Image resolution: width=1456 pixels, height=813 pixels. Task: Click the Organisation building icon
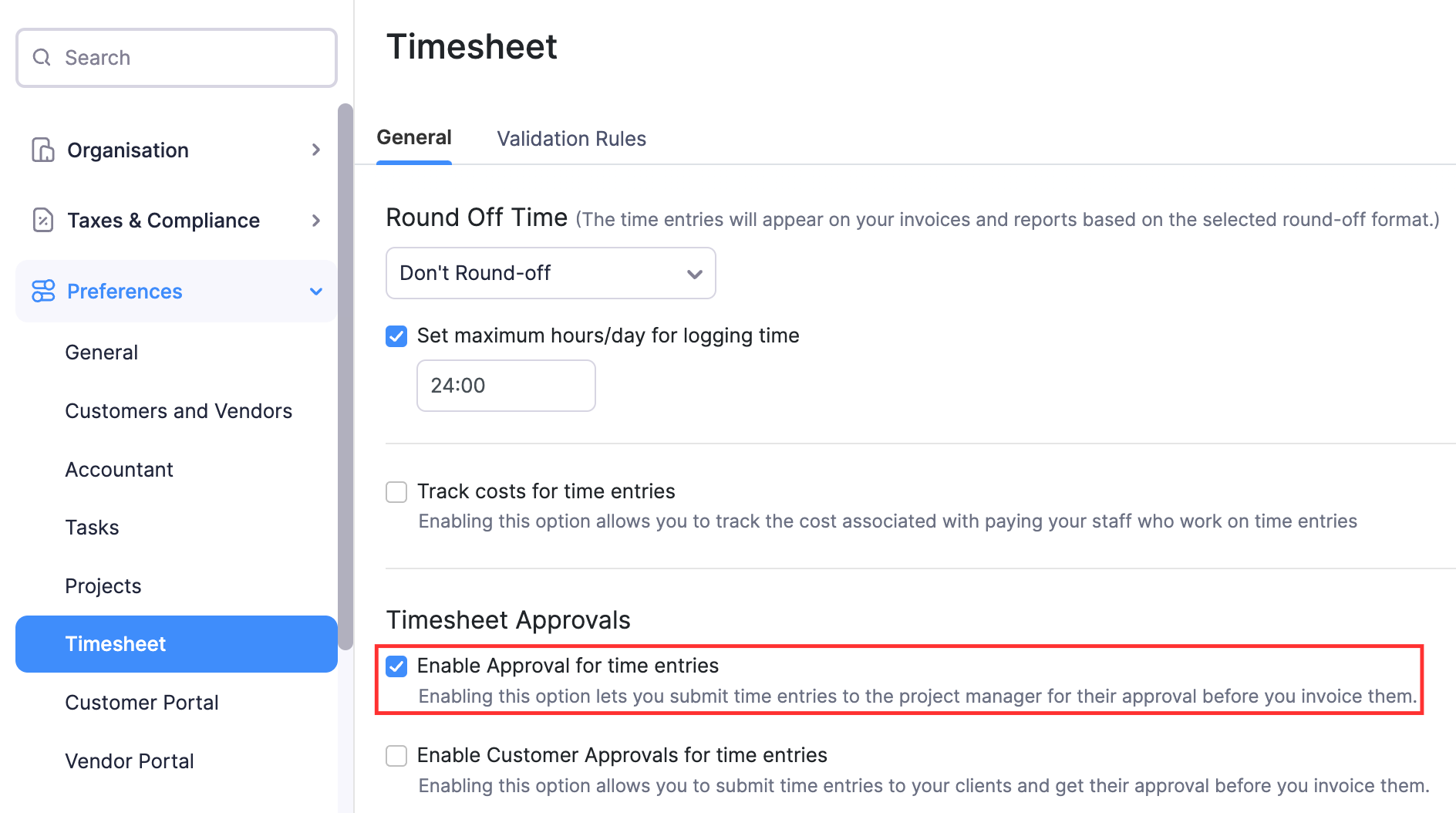(43, 150)
